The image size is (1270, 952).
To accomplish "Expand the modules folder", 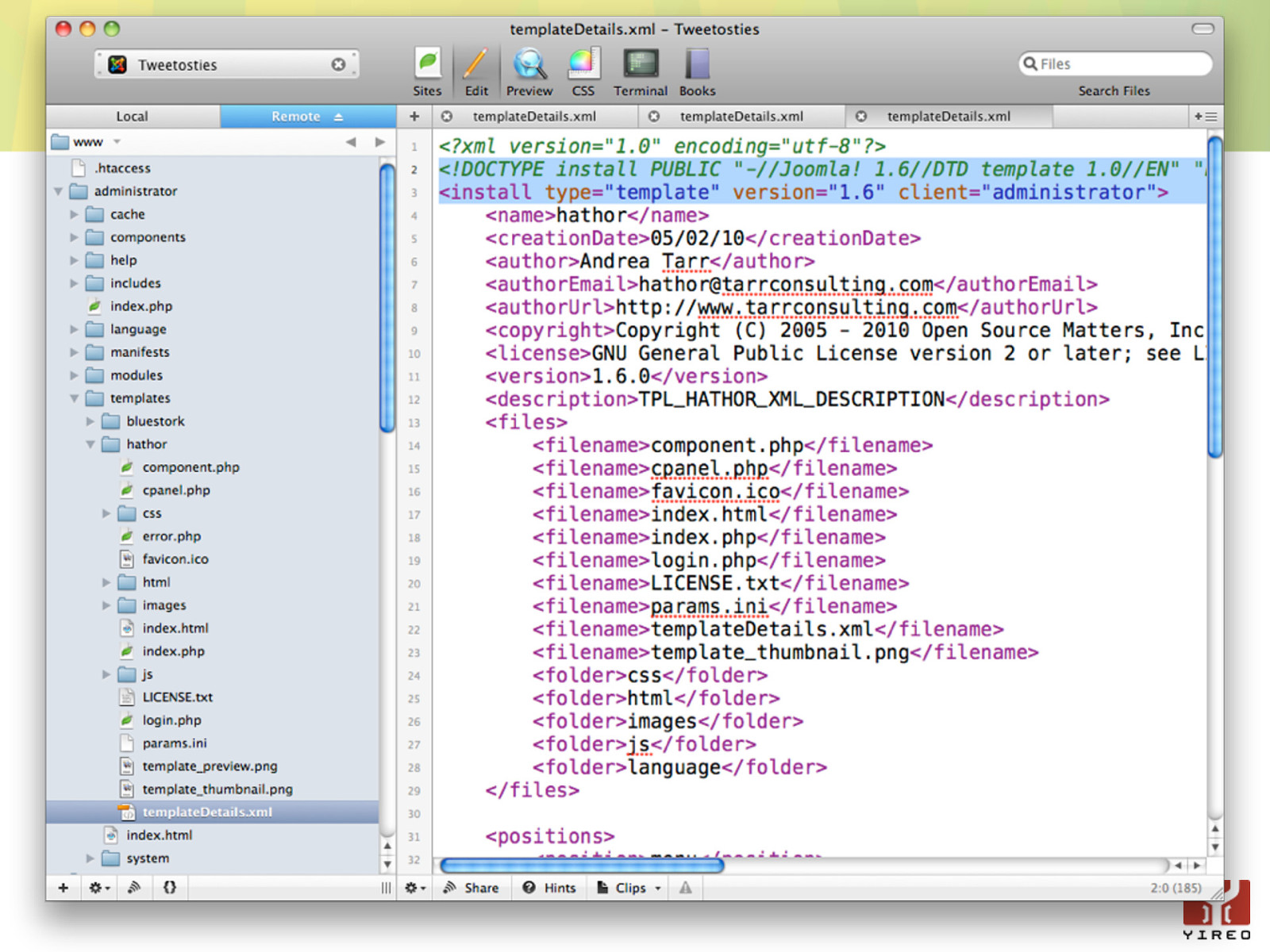I will pos(74,375).
